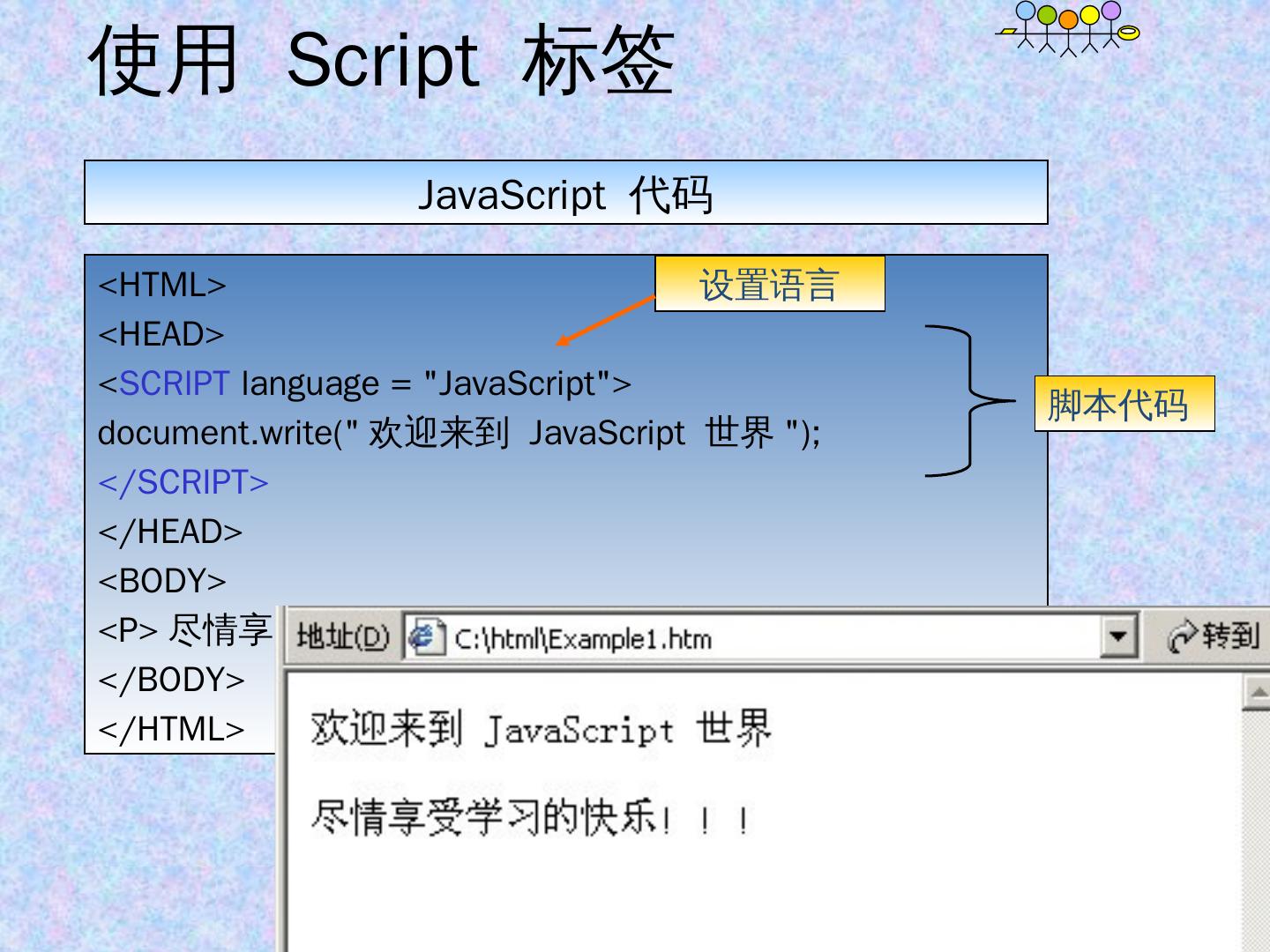Click the 地址(D) address label

tap(343, 636)
